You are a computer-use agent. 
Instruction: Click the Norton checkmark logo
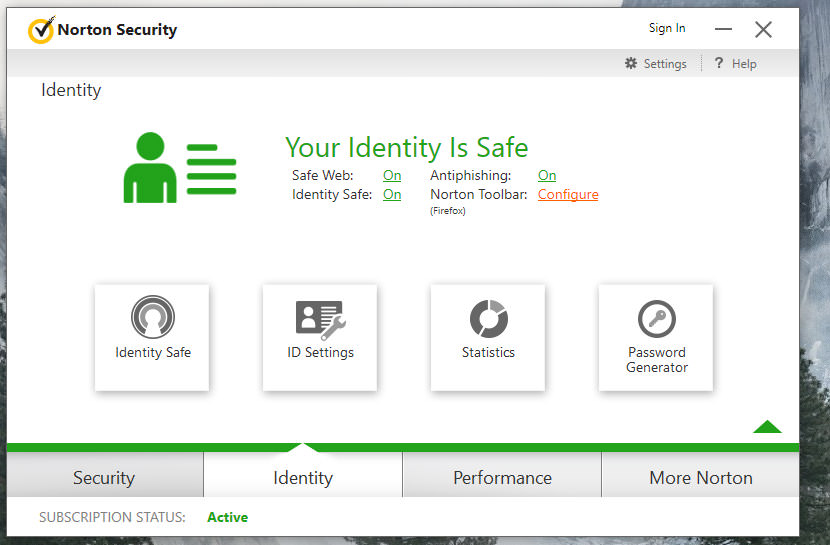click(x=41, y=30)
